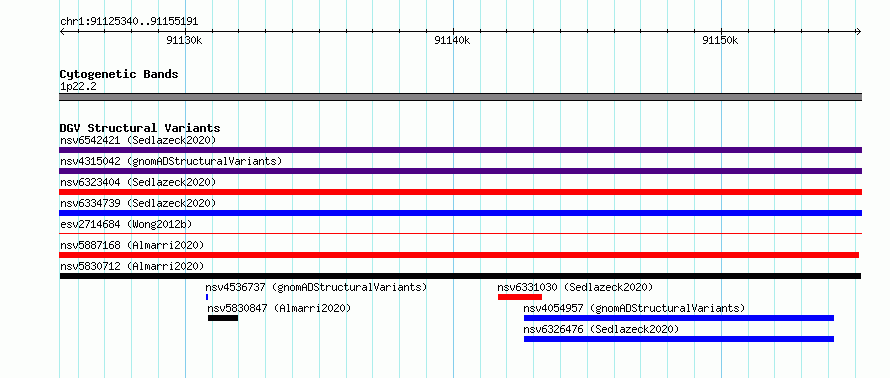The image size is (890, 378).
Task: Click the Cytogenetic Bands track title
Action: (119, 74)
